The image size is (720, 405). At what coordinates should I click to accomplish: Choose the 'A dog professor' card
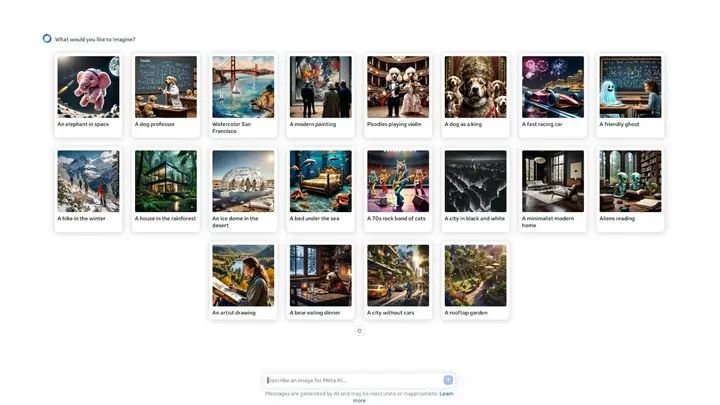pos(166,93)
